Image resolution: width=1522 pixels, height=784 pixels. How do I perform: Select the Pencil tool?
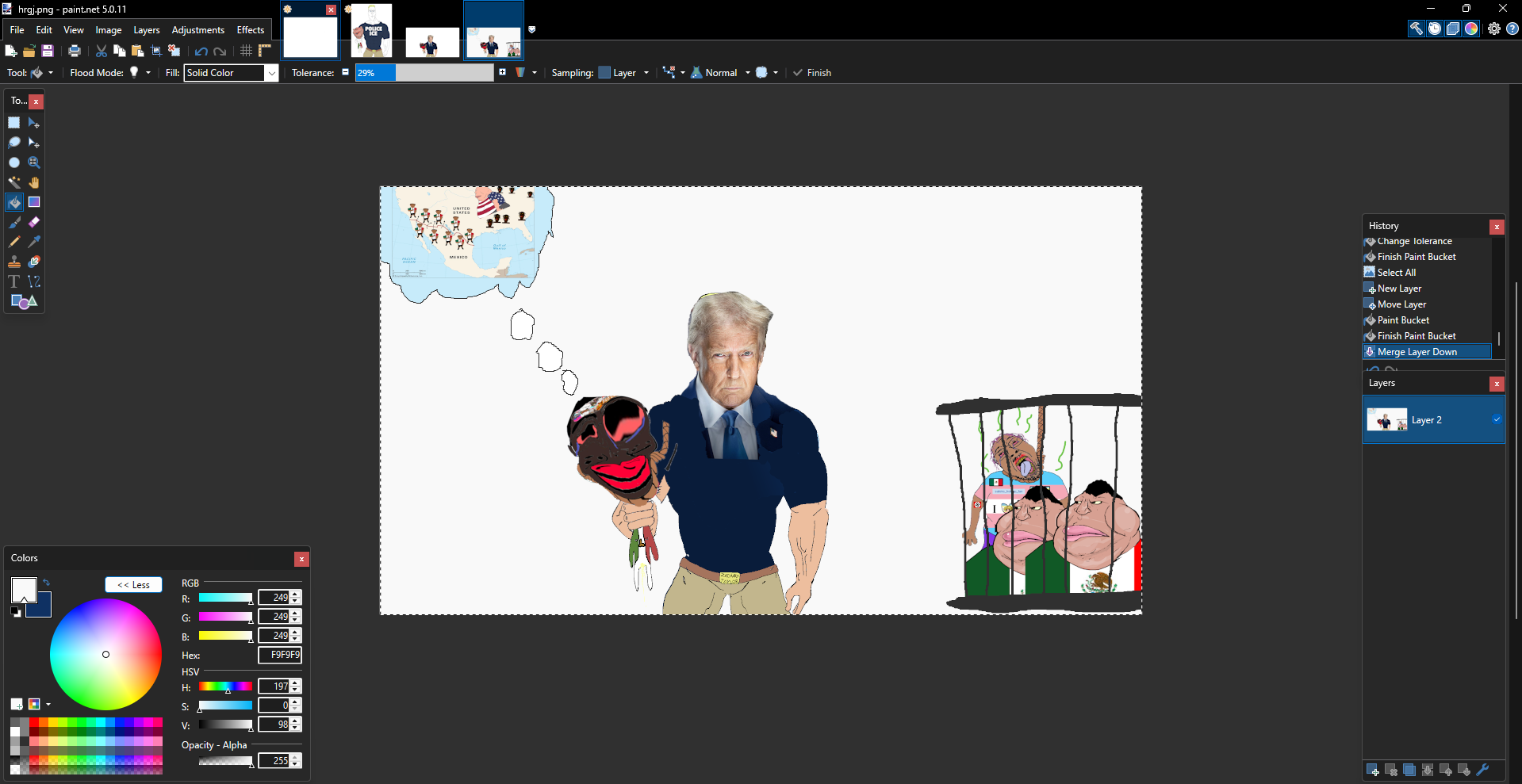tap(14, 242)
